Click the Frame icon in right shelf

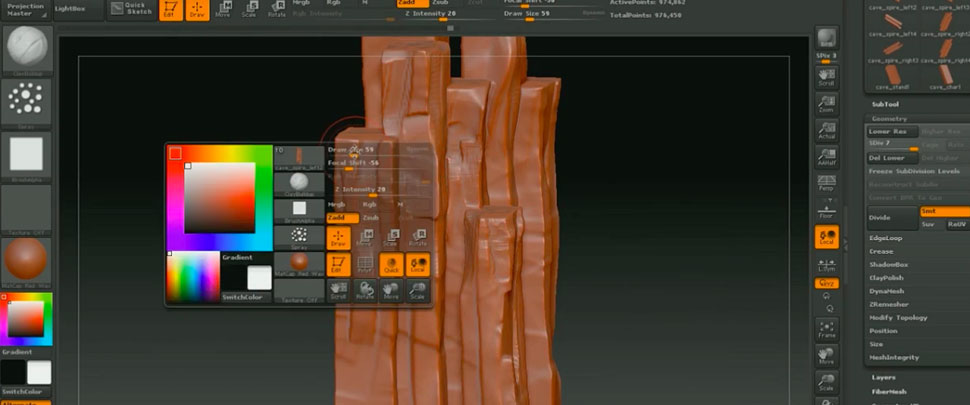[x=827, y=330]
